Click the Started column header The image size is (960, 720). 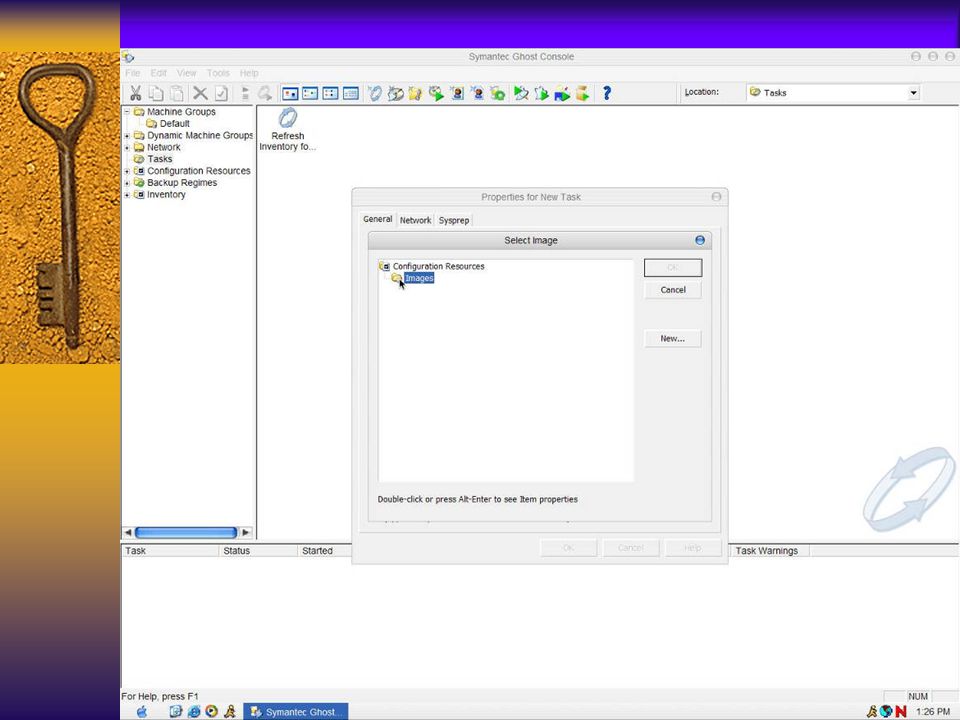(324, 551)
